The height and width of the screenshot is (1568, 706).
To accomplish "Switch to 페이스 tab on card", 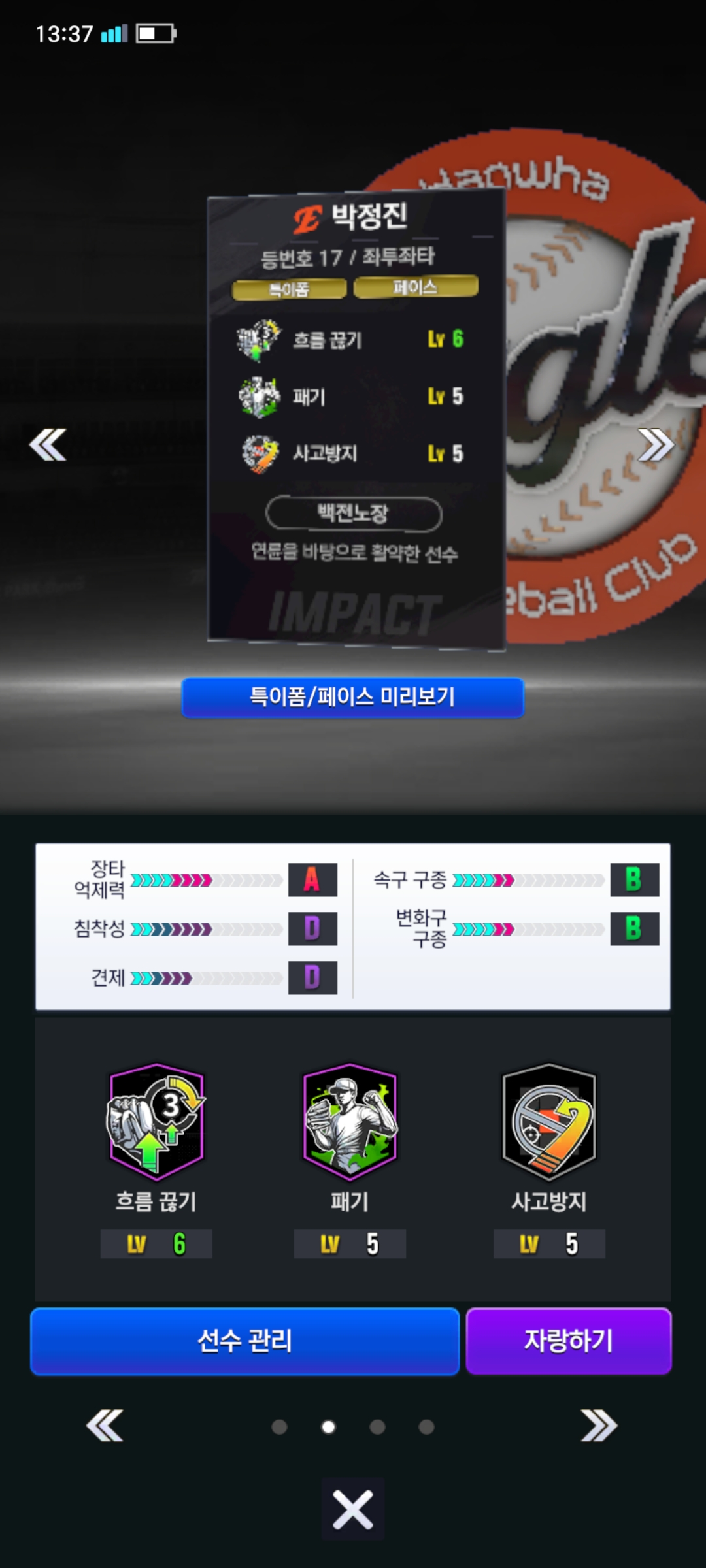I will point(416,286).
